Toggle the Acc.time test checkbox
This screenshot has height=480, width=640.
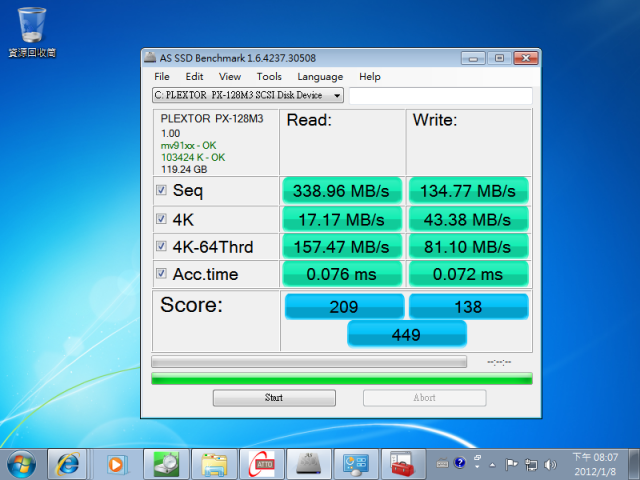[162, 273]
